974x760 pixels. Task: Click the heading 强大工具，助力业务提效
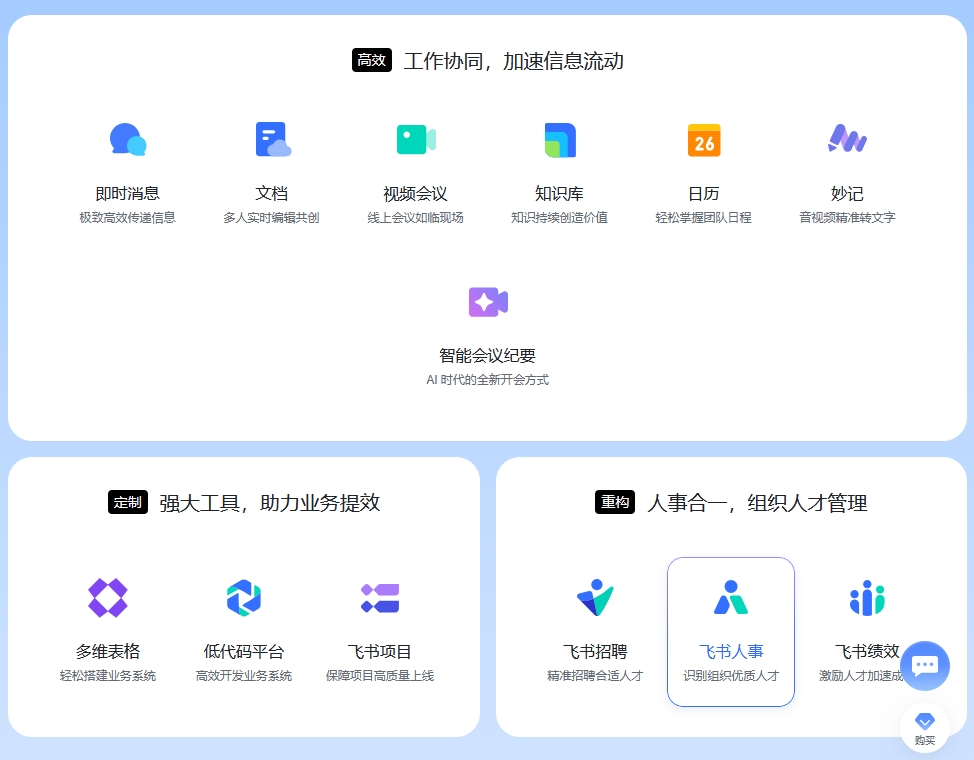(270, 503)
